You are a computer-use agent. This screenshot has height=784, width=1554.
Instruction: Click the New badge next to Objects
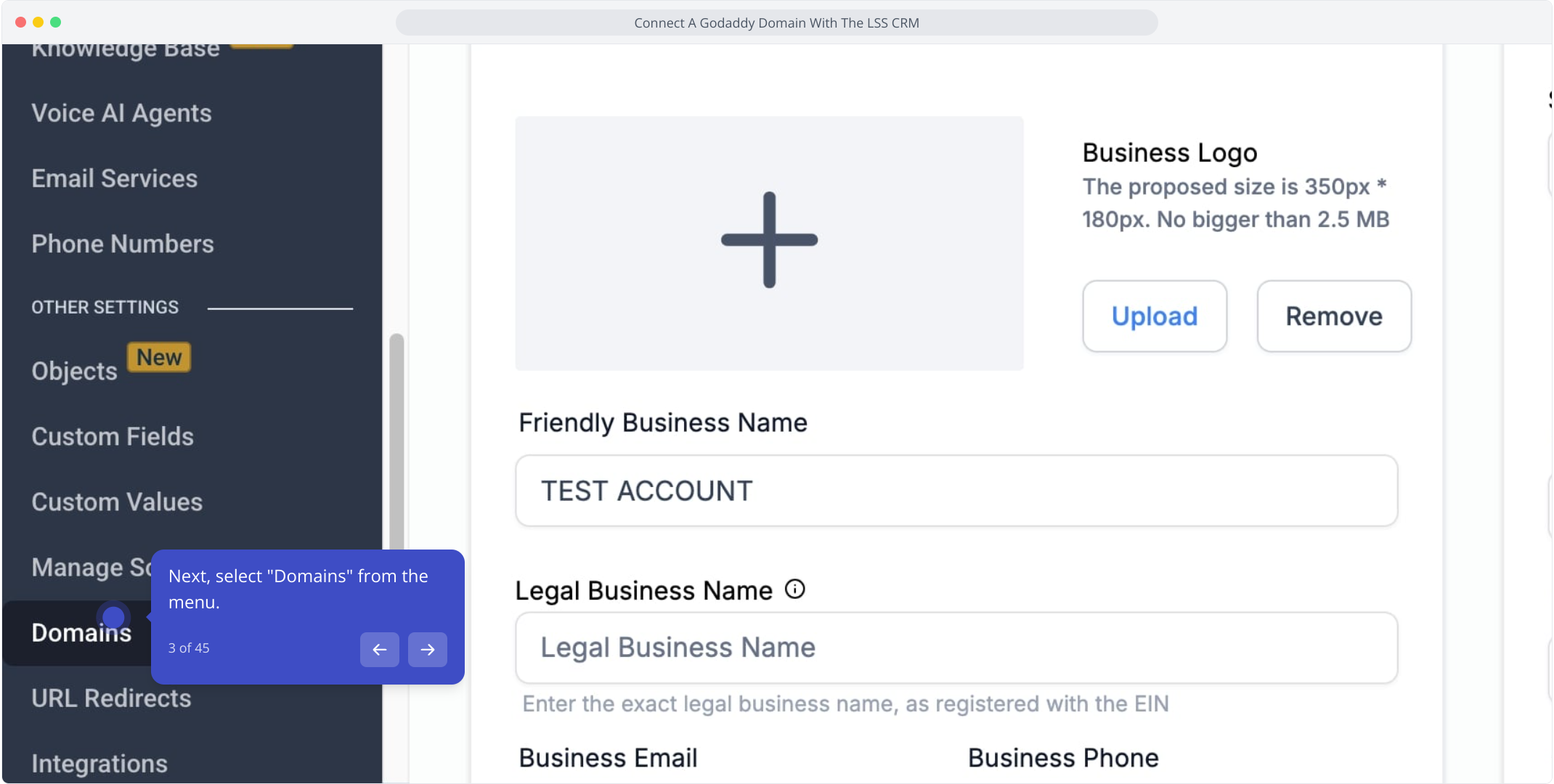(x=159, y=357)
